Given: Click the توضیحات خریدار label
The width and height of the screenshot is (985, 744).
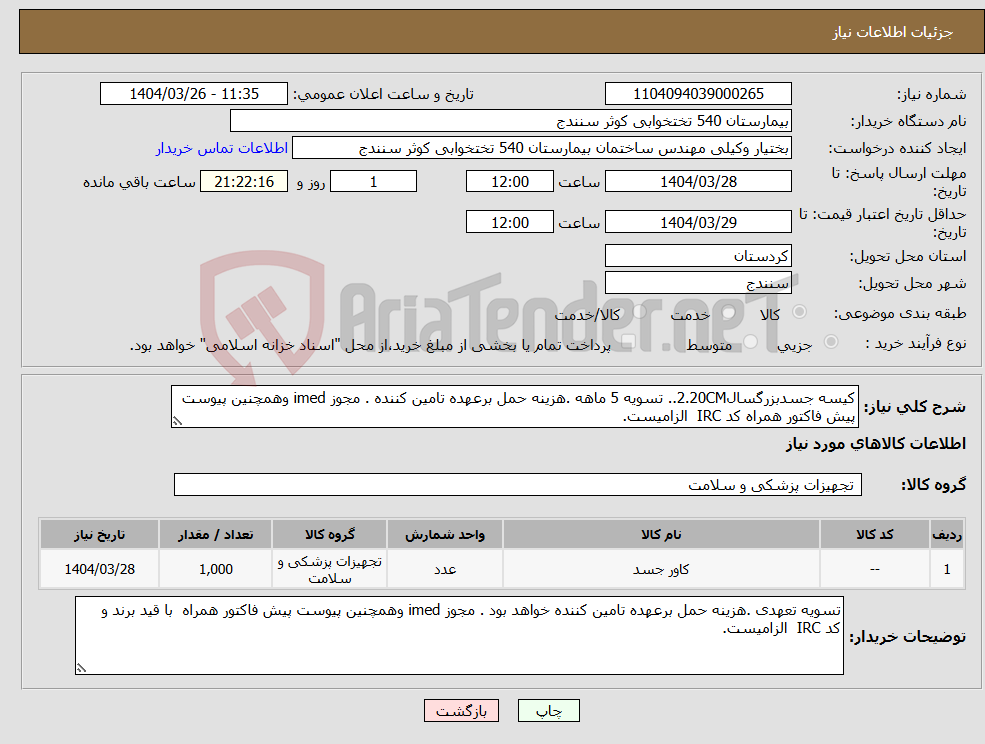Looking at the screenshot, I should pyautogui.click(x=907, y=637).
